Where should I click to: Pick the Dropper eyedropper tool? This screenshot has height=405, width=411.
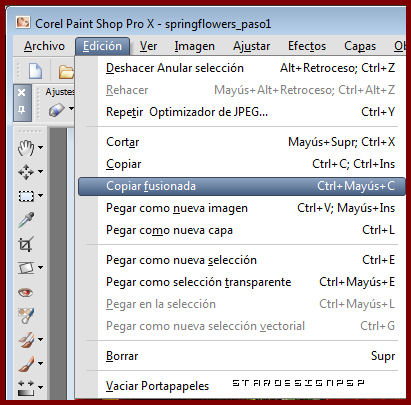point(26,220)
